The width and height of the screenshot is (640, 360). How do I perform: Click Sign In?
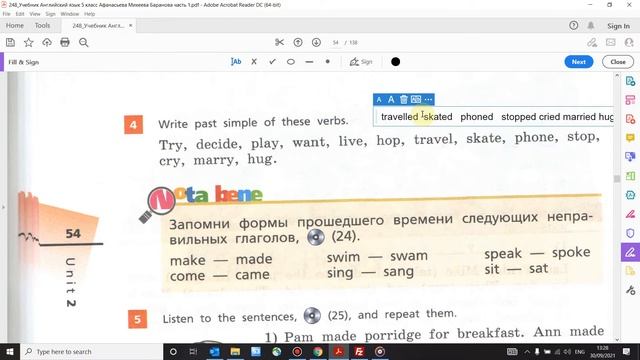click(618, 26)
